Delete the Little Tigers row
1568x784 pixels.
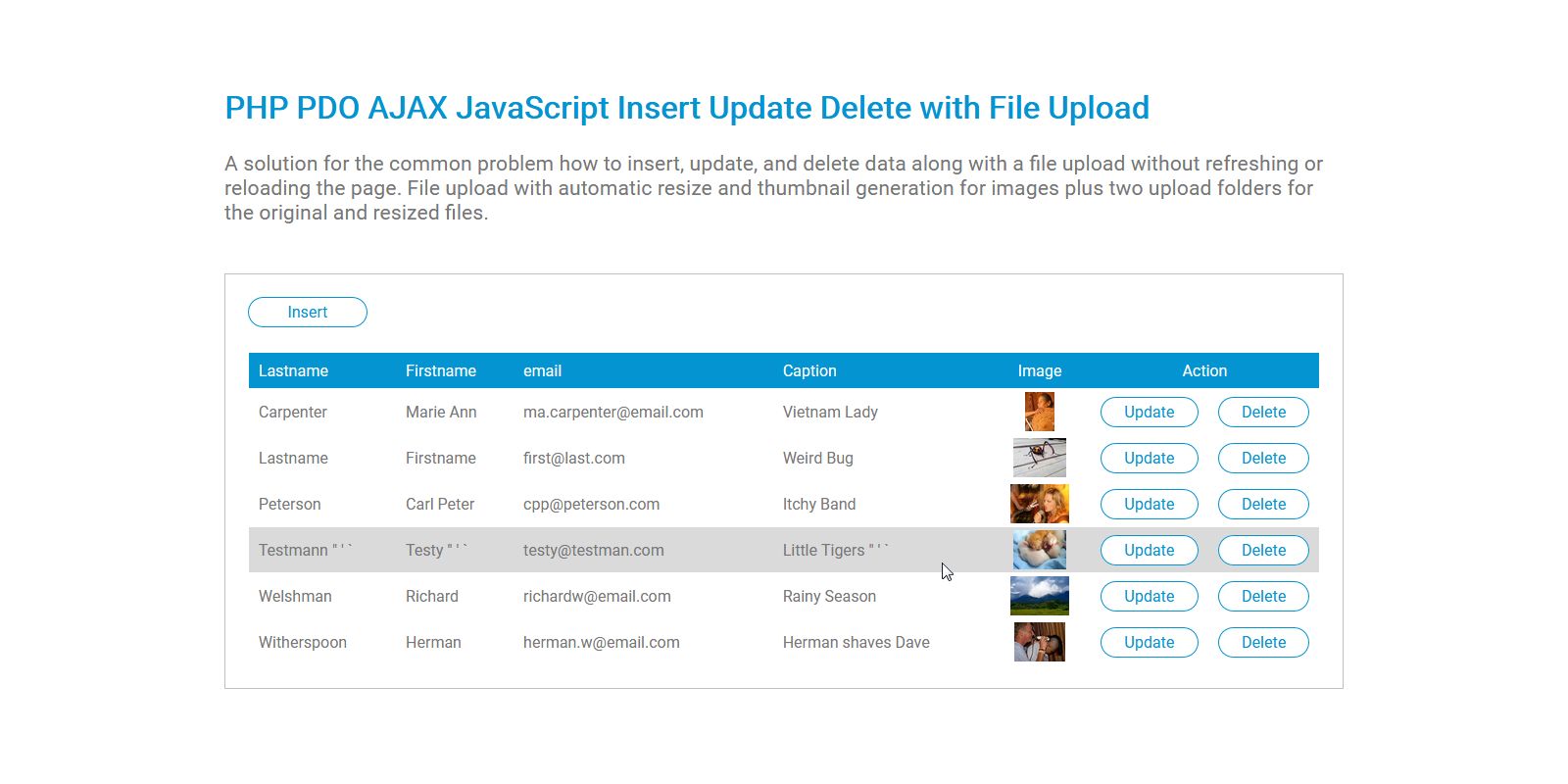click(x=1263, y=551)
